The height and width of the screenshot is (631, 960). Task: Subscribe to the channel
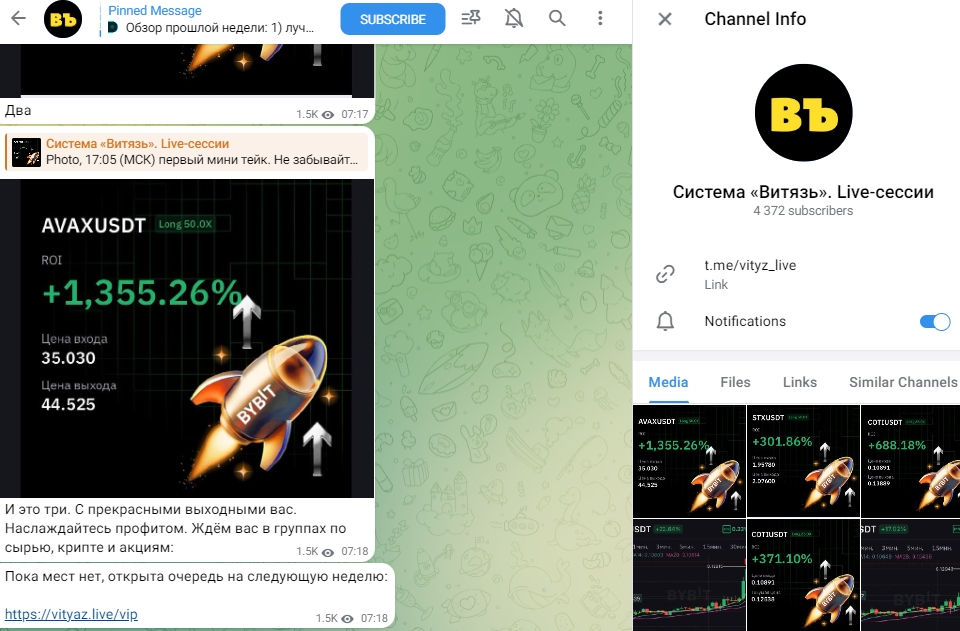pyautogui.click(x=392, y=20)
